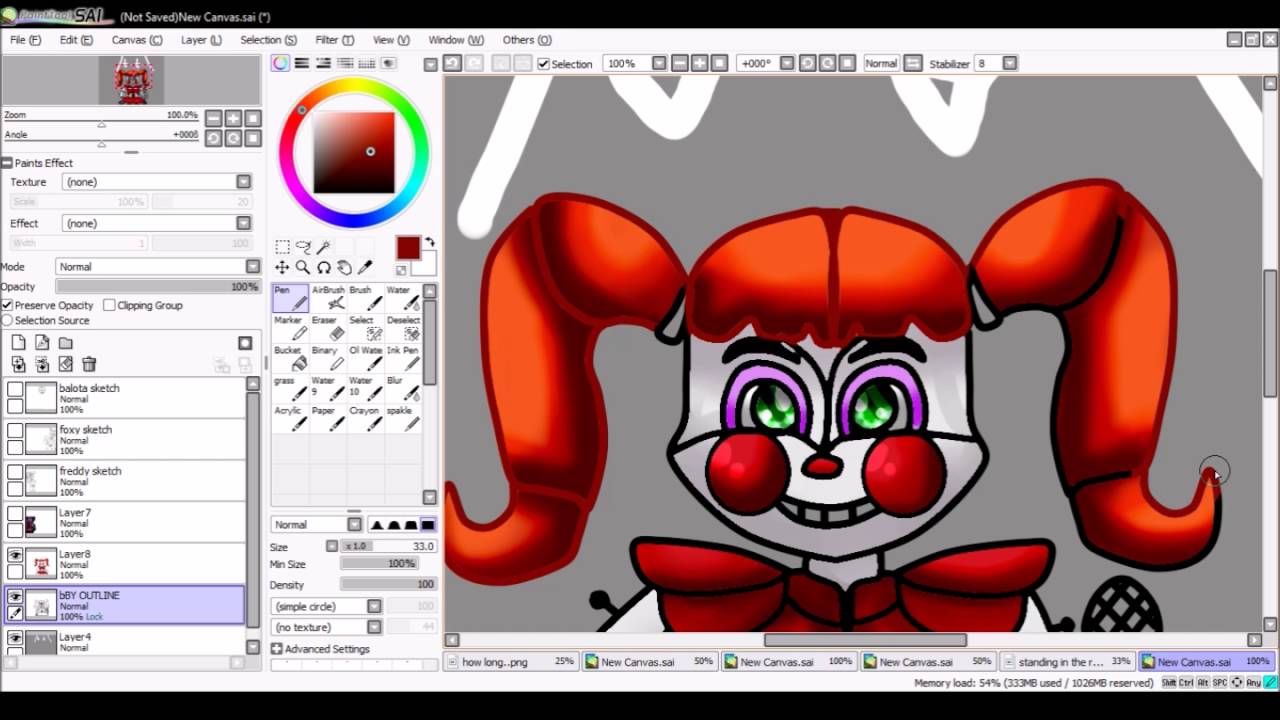Image resolution: width=1280 pixels, height=720 pixels.
Task: Enable the Clipping Group checkbox
Action: 109,305
